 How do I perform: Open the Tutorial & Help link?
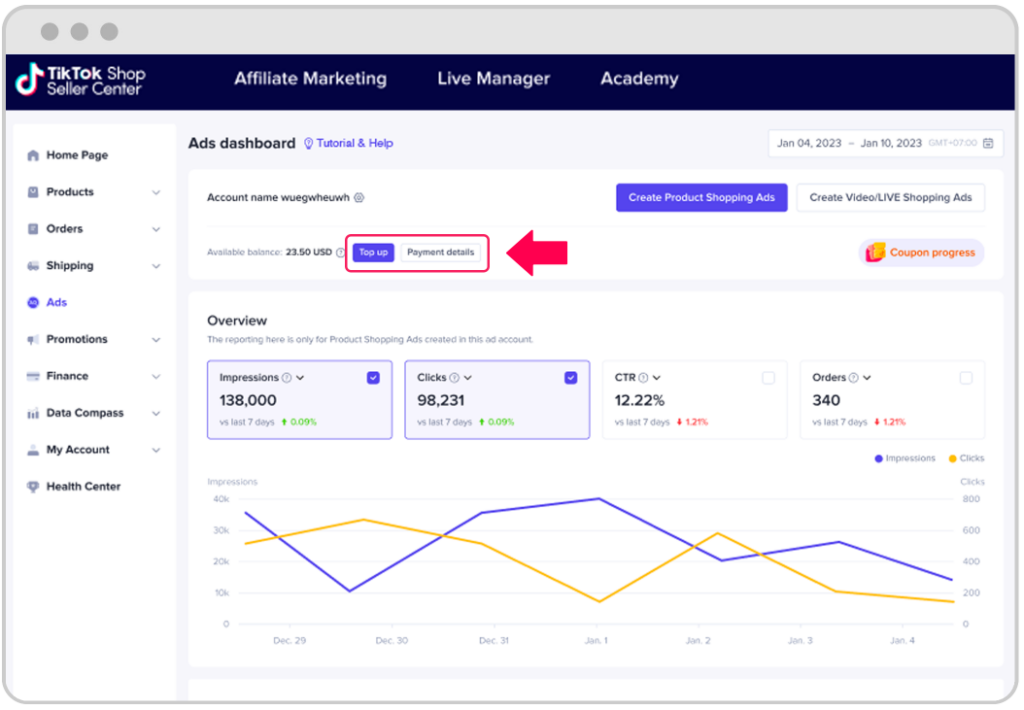coord(355,144)
